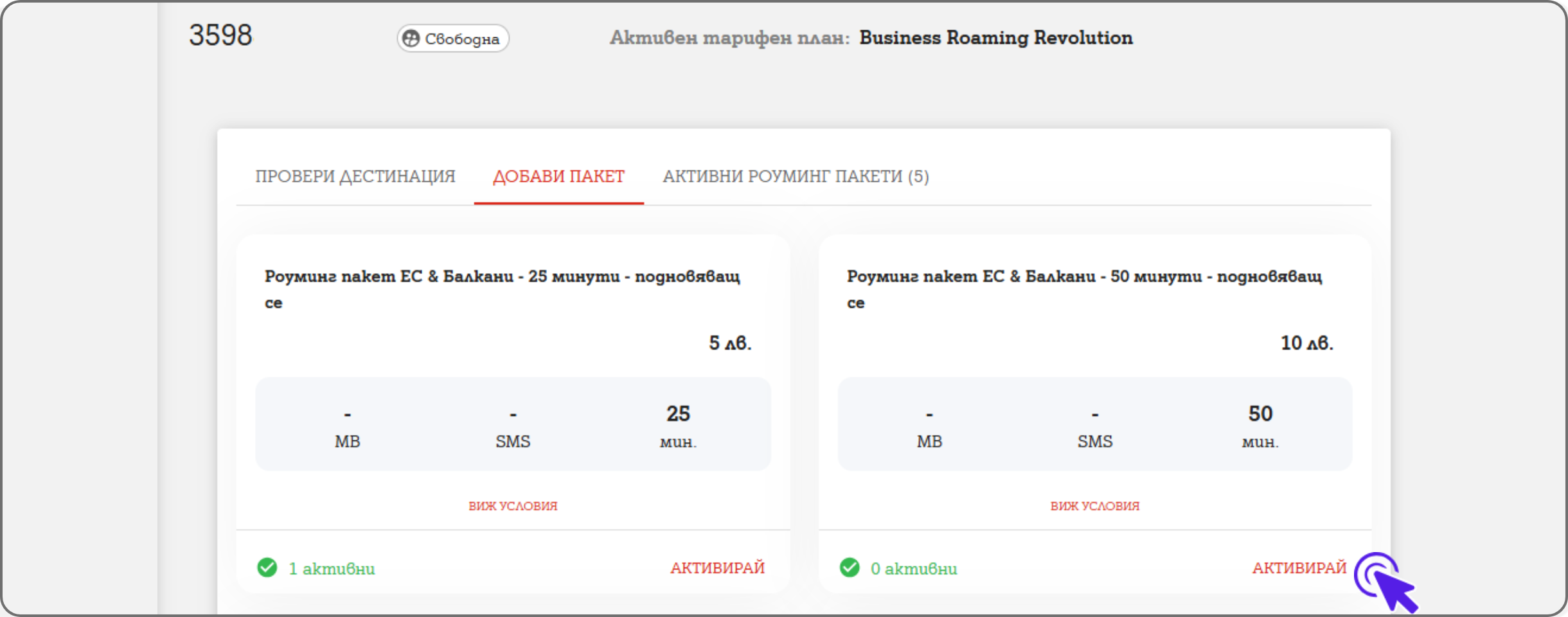Image resolution: width=1568 pixels, height=617 pixels.
Task: Click the Business Roaming Revolution plan name
Action: (996, 38)
